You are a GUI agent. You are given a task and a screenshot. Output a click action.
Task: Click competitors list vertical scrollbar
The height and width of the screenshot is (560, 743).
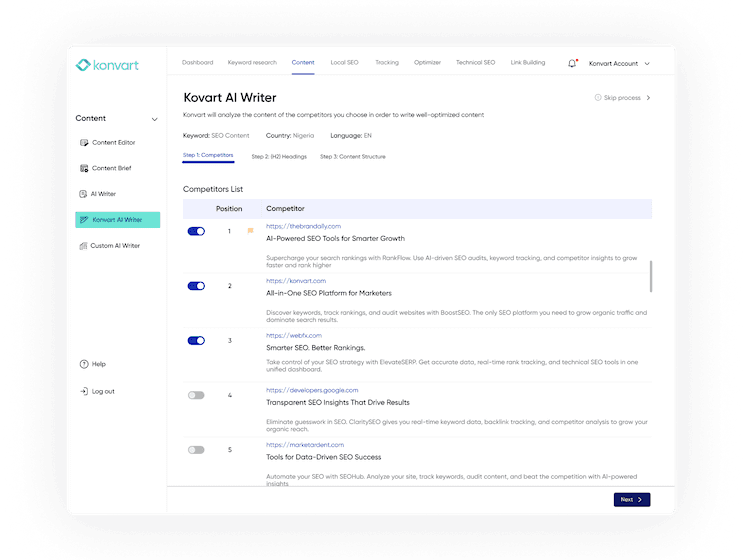coord(651,276)
